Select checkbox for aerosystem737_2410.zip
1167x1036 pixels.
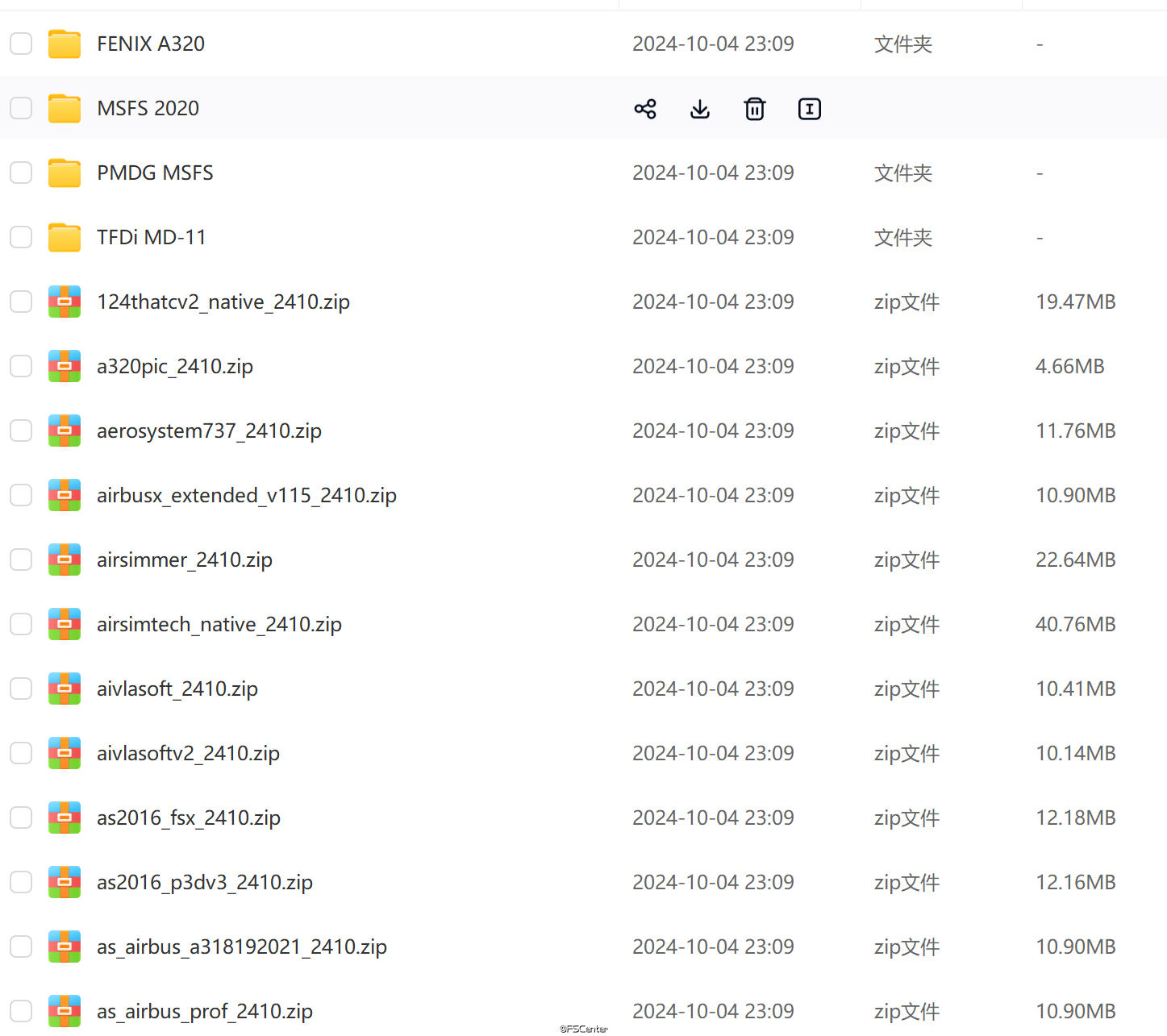coord(21,431)
